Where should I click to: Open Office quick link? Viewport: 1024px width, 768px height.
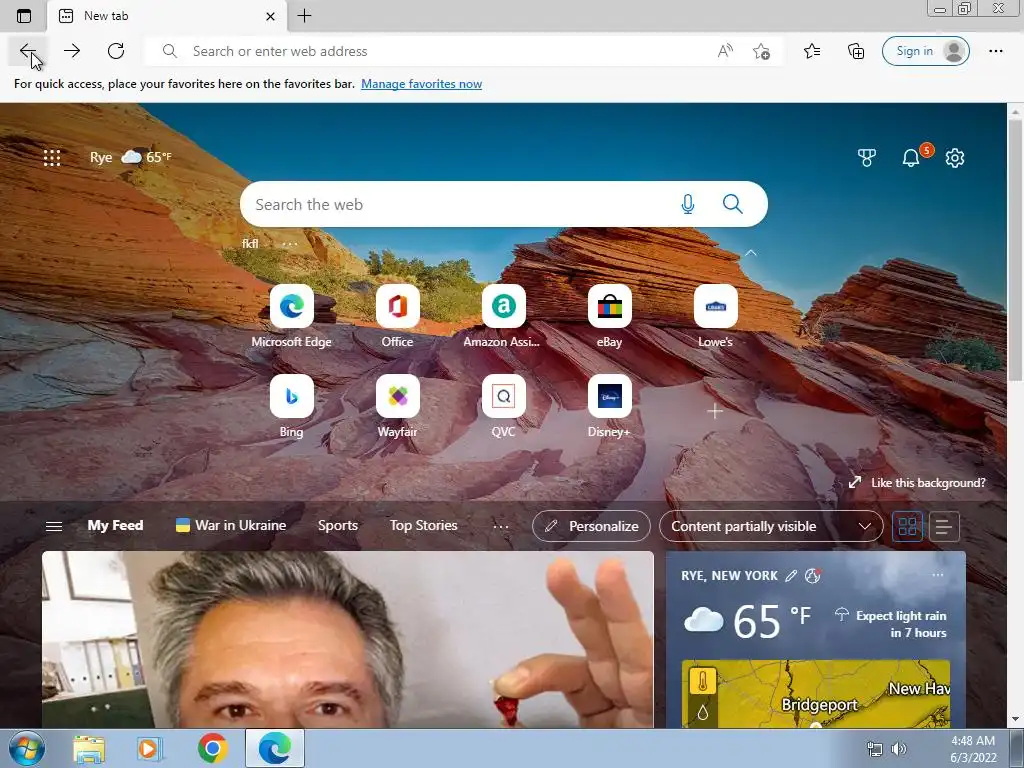(397, 317)
